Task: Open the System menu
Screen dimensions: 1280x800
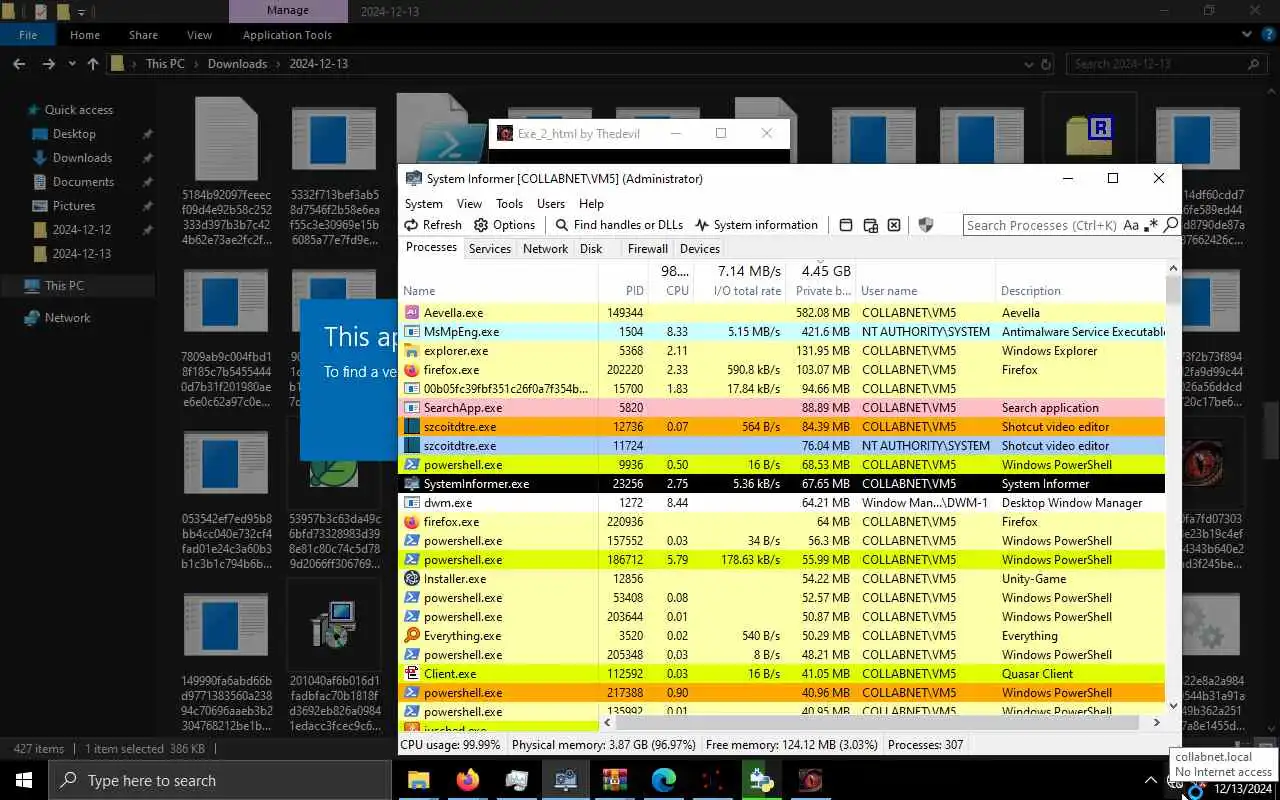Action: point(423,203)
